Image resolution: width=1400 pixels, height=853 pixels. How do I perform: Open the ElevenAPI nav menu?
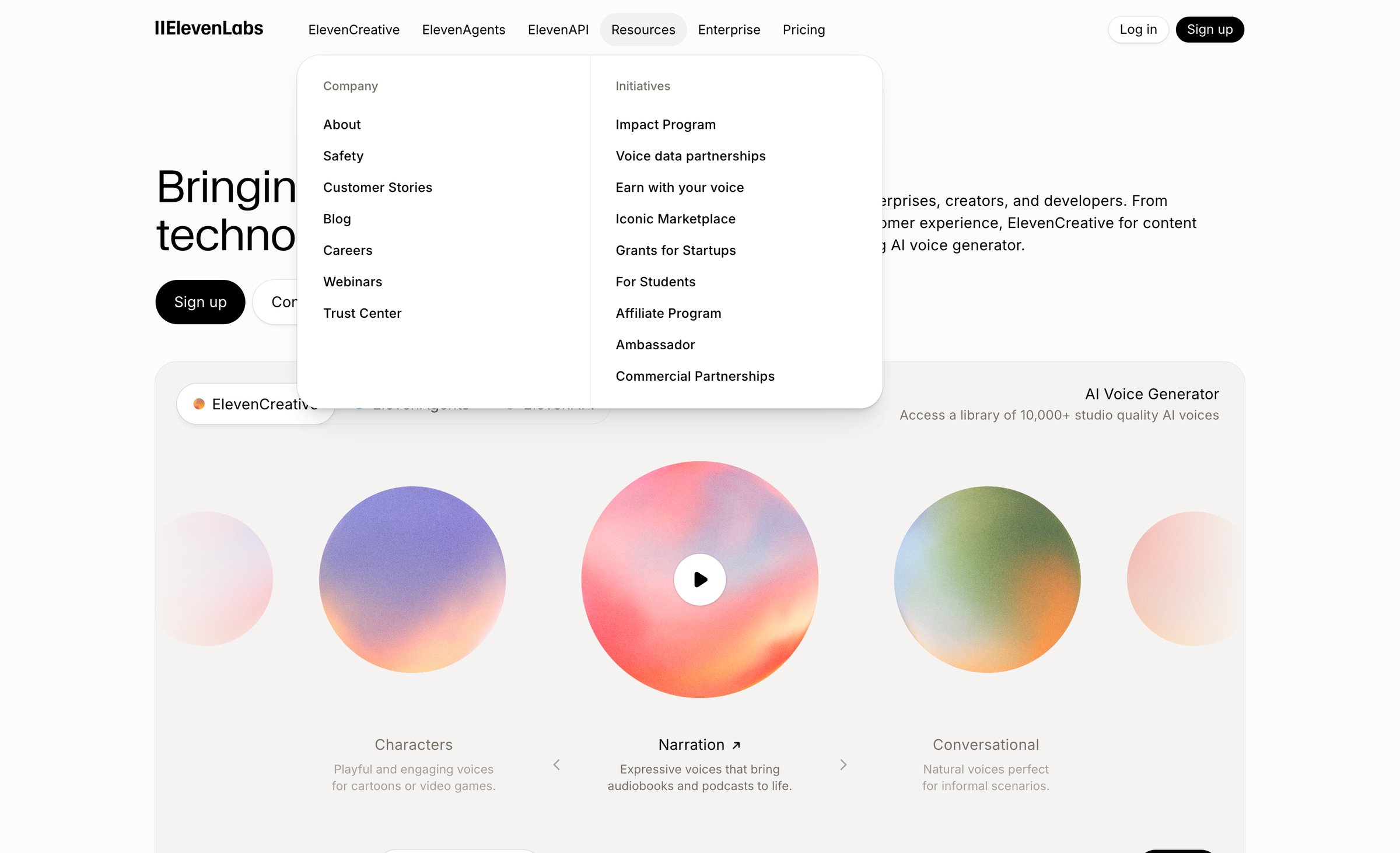[558, 29]
